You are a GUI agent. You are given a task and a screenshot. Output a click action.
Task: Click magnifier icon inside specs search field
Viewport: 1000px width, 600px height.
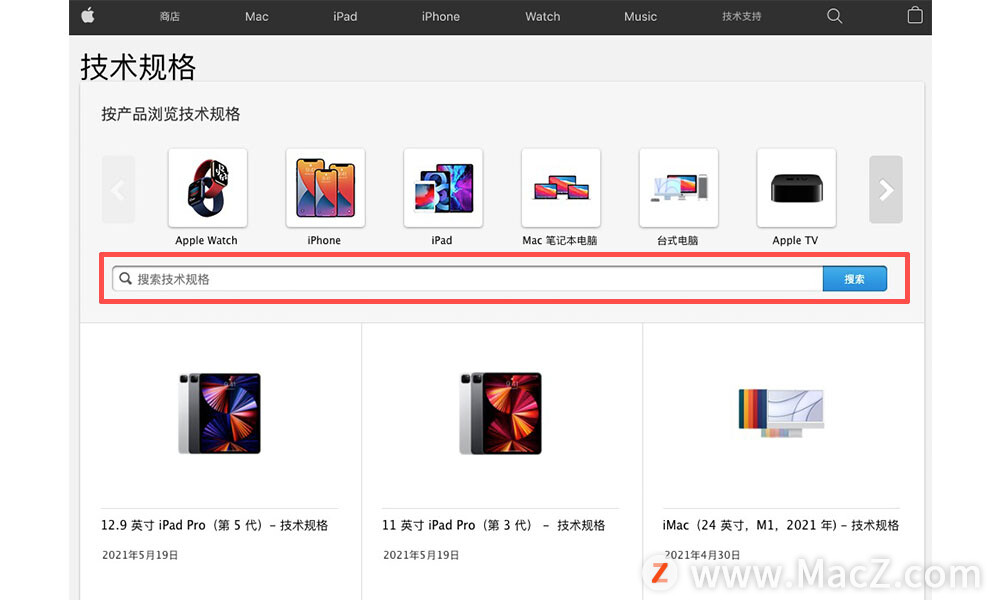click(x=126, y=279)
